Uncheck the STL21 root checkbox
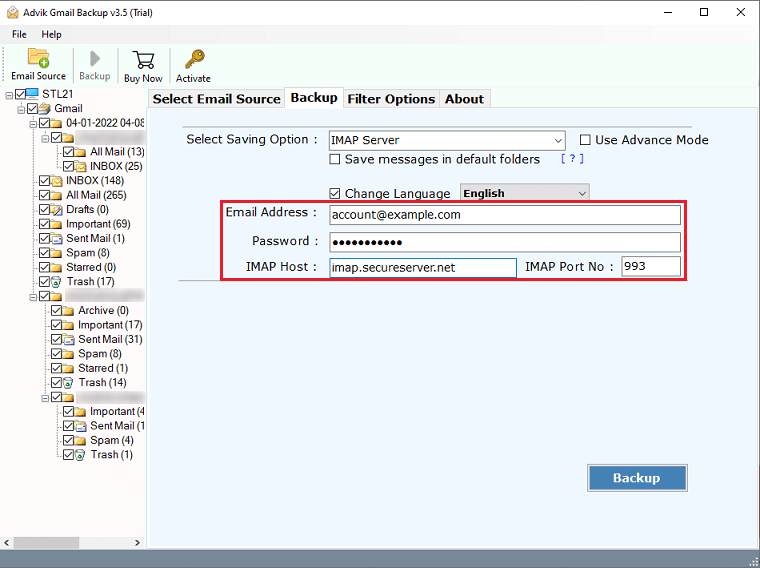Image resolution: width=760 pixels, height=568 pixels. click(20, 94)
